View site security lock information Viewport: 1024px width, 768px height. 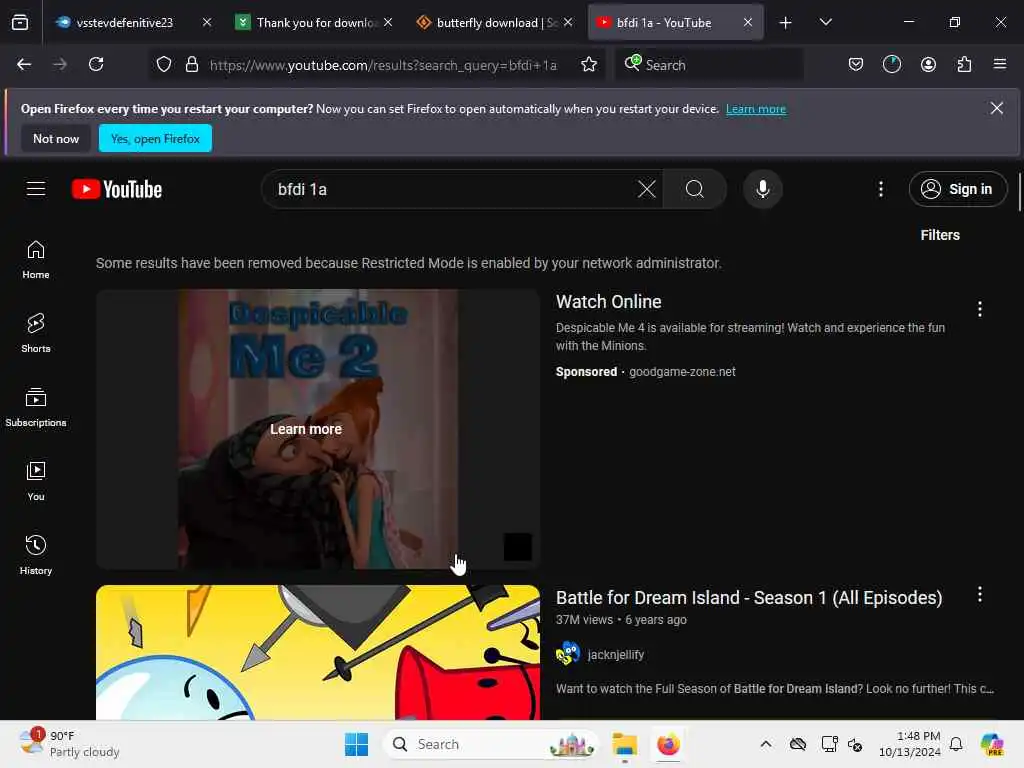pyautogui.click(x=191, y=64)
